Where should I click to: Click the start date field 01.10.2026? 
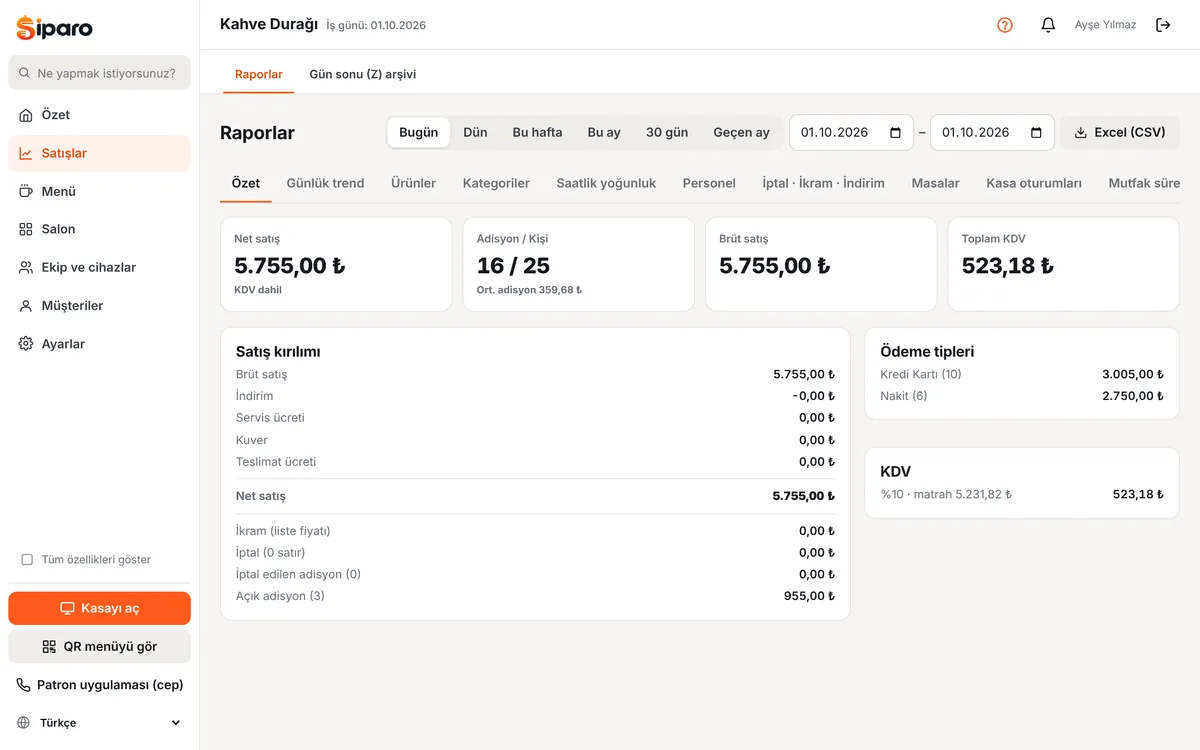coord(851,132)
